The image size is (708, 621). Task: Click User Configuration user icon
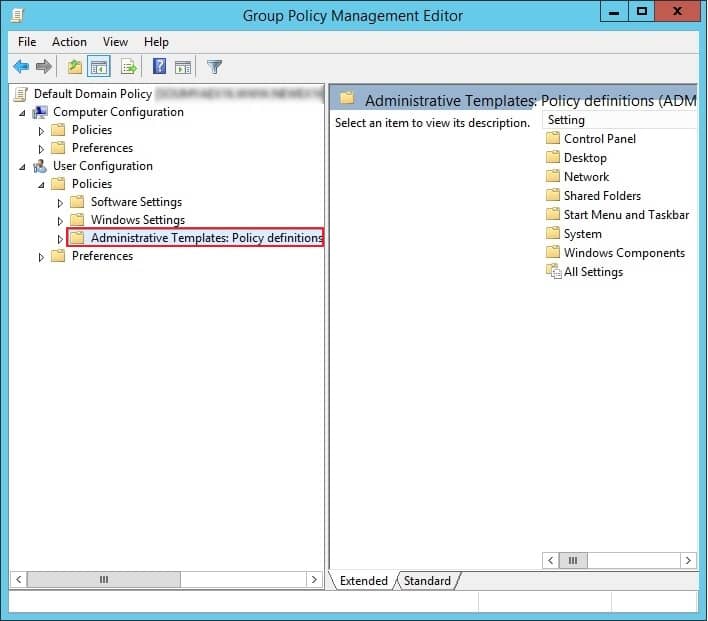40,166
